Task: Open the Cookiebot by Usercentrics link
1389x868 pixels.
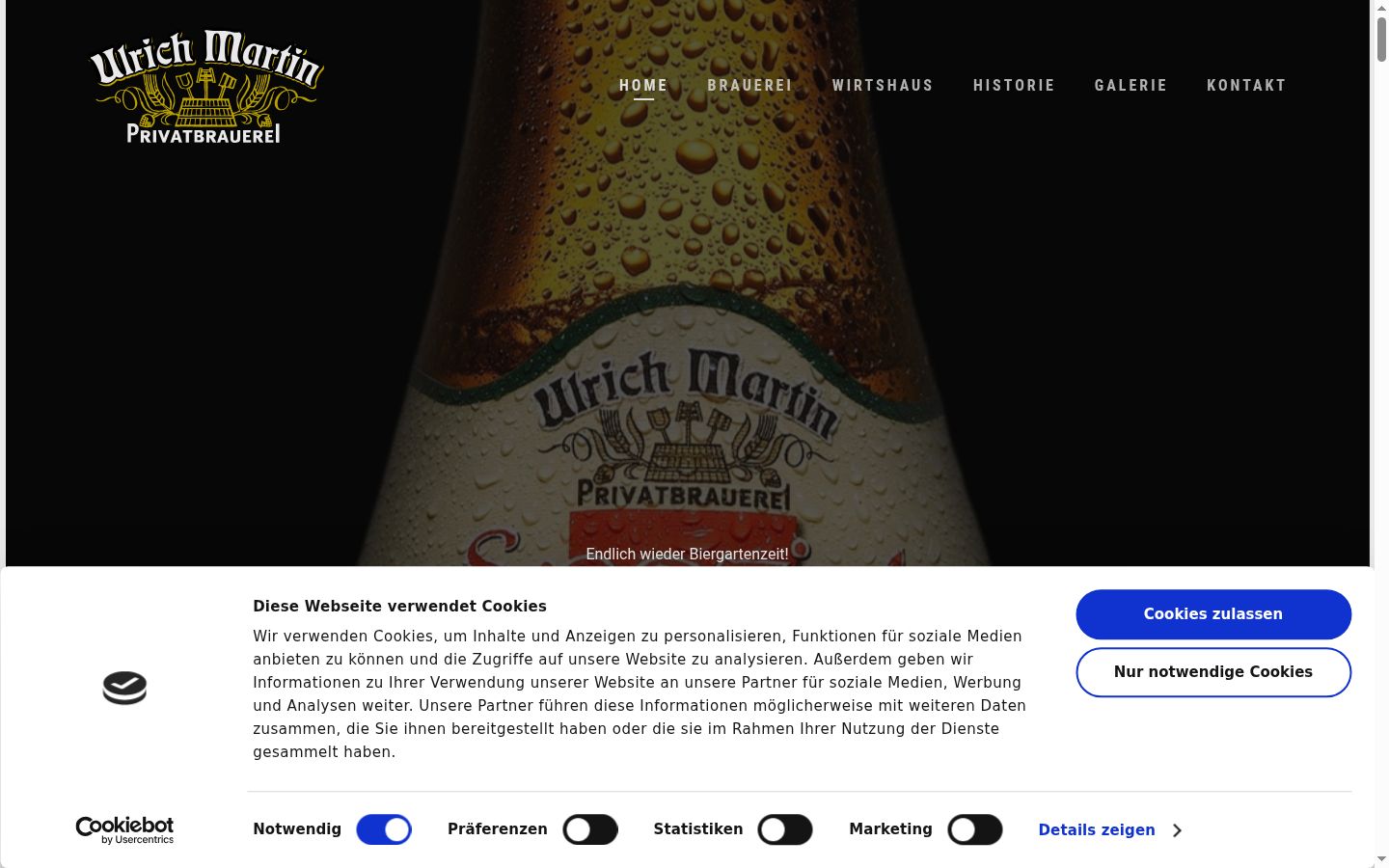Action: (x=124, y=829)
